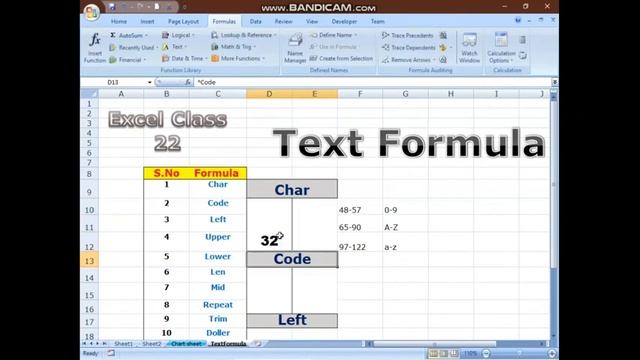Click the zoom out minus button
Viewport: 640px width, 360px height.
[486, 353]
